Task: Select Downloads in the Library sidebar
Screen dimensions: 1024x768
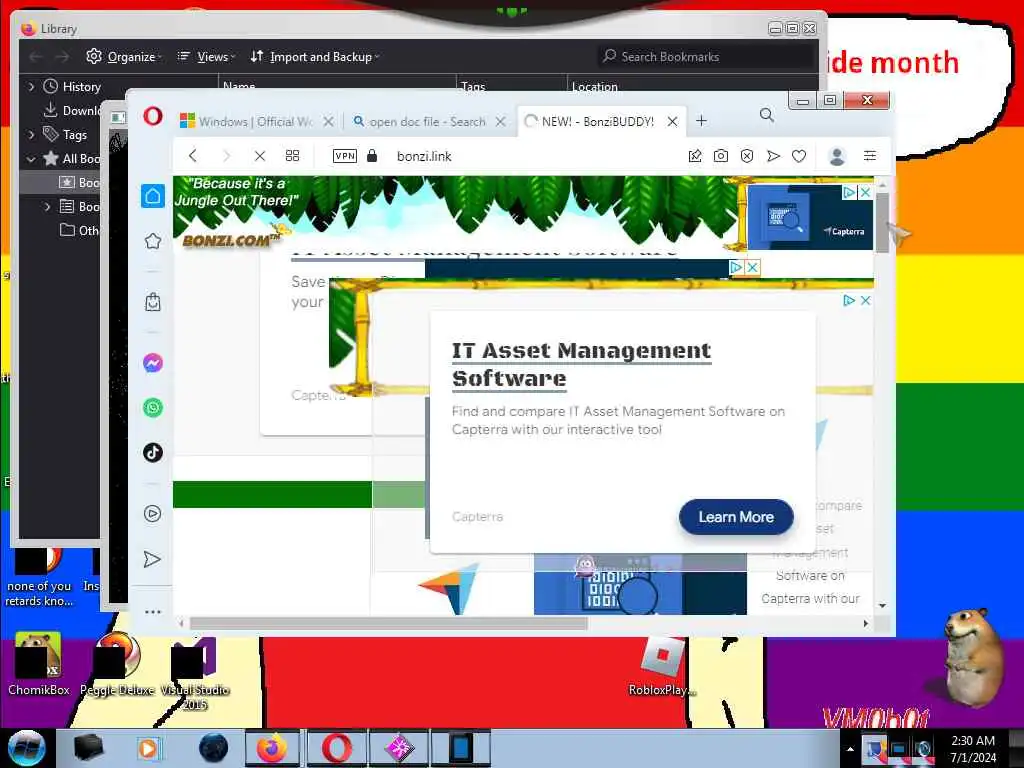Action: (x=72, y=110)
